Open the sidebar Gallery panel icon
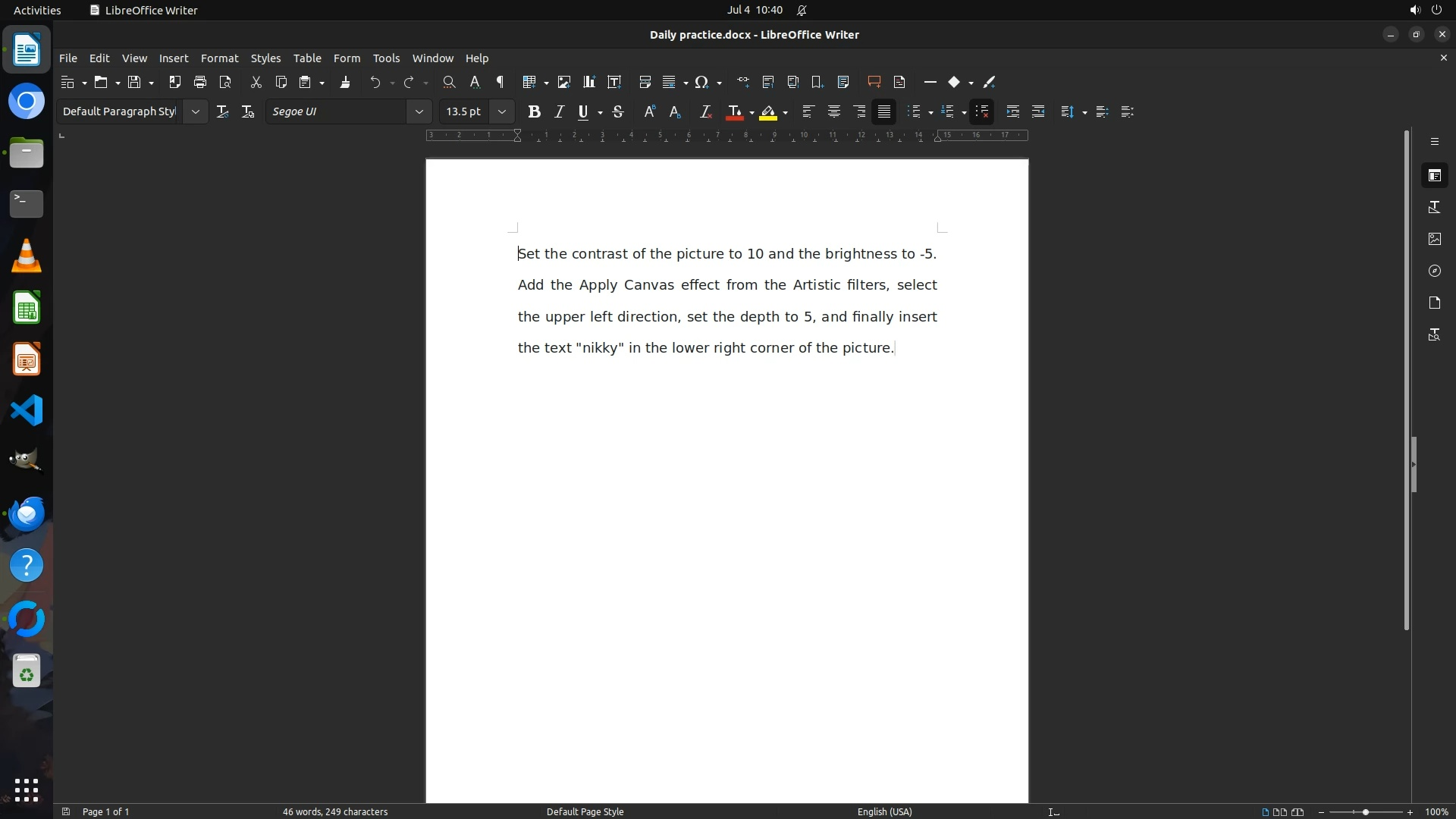Image resolution: width=1456 pixels, height=819 pixels. click(1434, 239)
